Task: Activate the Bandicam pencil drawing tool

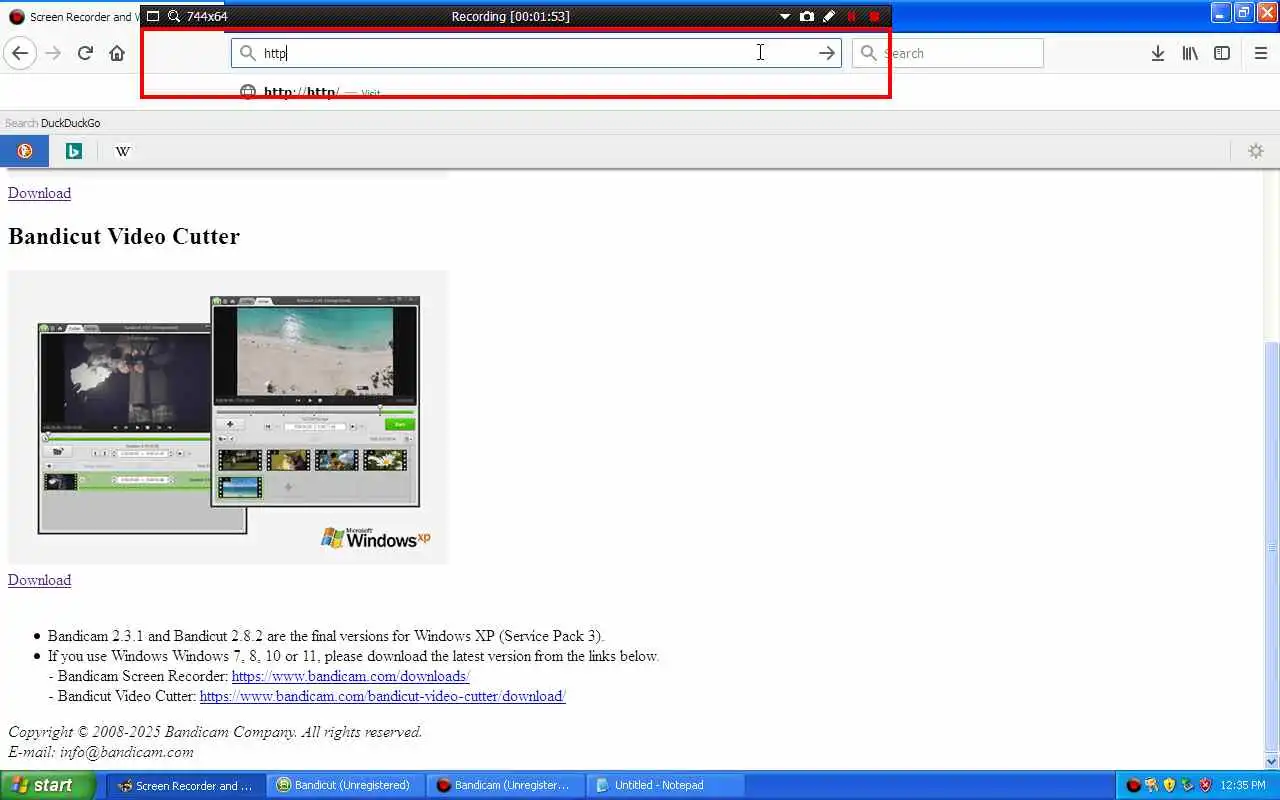Action: pyautogui.click(x=829, y=16)
